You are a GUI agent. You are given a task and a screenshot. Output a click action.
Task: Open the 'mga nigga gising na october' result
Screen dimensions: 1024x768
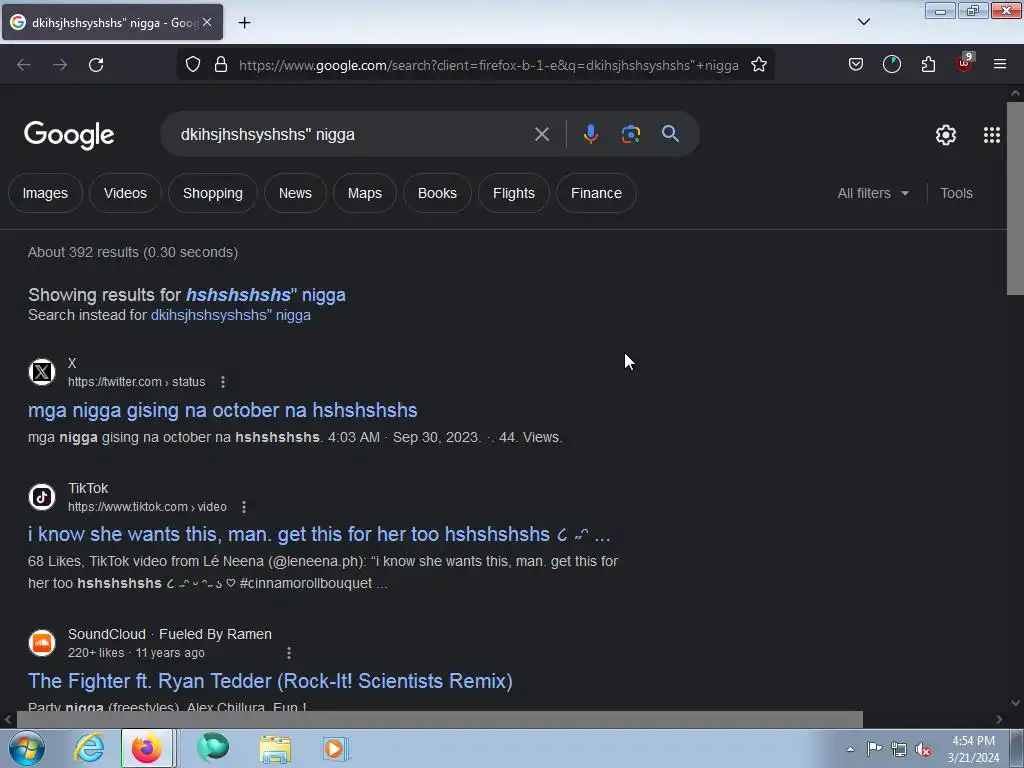223,410
